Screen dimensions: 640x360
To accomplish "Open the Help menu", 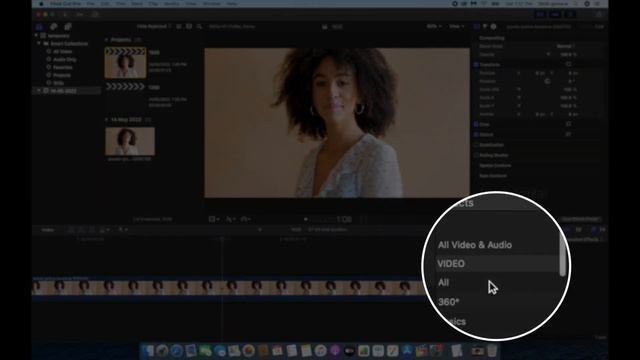I will 231,4.
